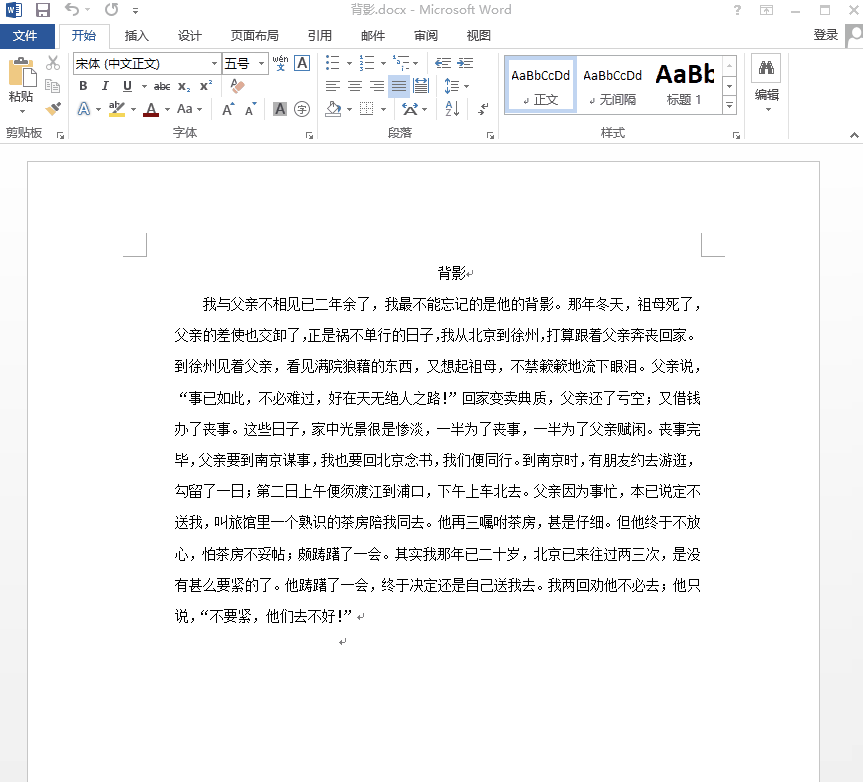863x782 pixels.
Task: Click the Grow Font icon
Action: click(x=228, y=109)
